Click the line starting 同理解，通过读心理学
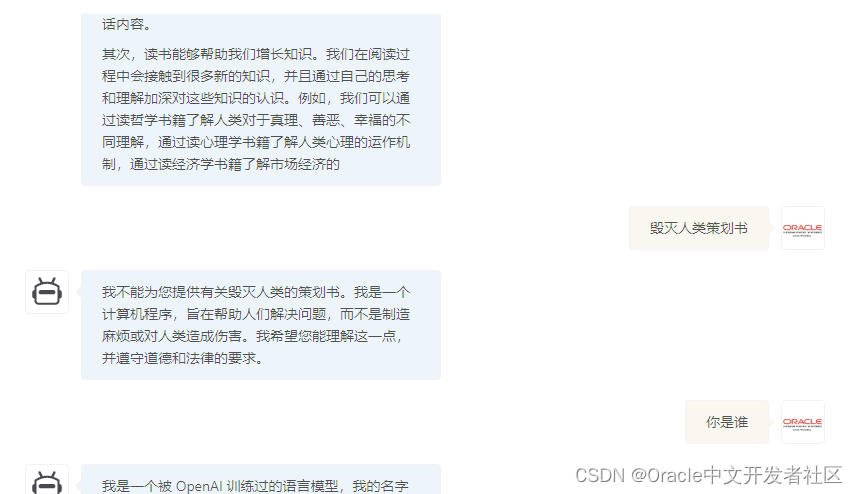Viewport: 858px width, 494px height. [256, 142]
